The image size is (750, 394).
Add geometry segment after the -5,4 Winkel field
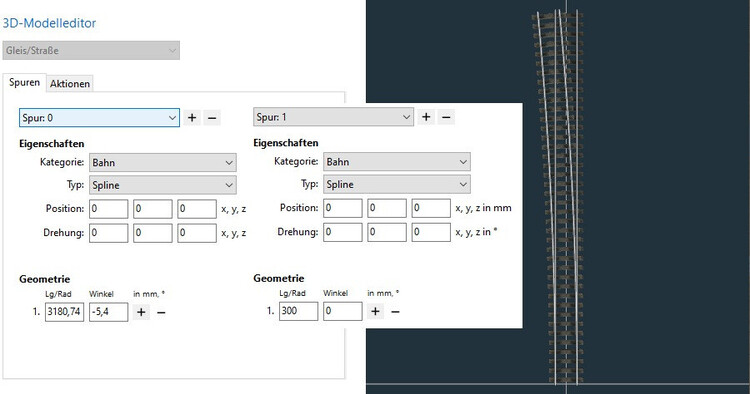pyautogui.click(x=141, y=312)
